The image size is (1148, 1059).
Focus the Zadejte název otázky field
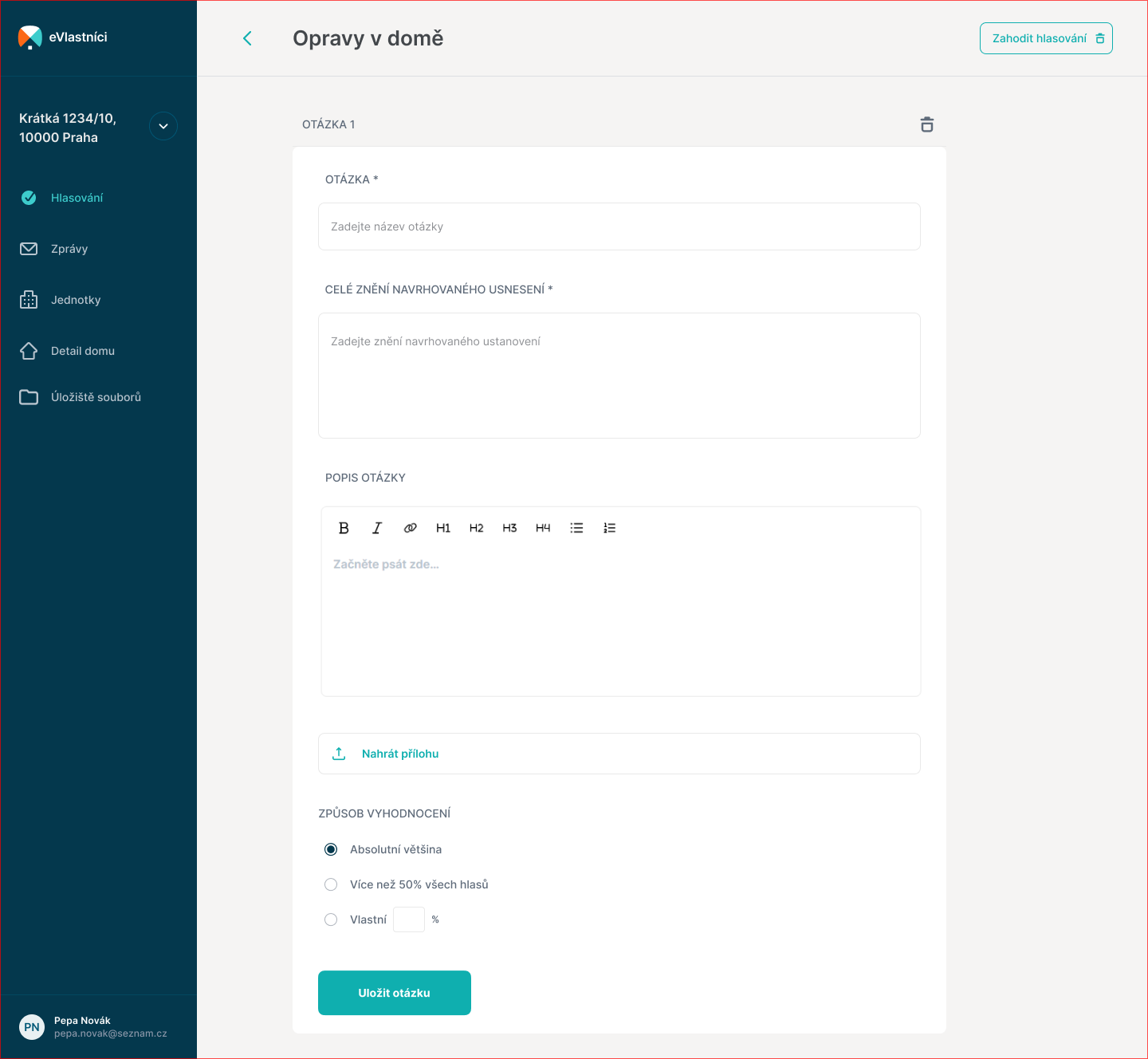point(619,226)
